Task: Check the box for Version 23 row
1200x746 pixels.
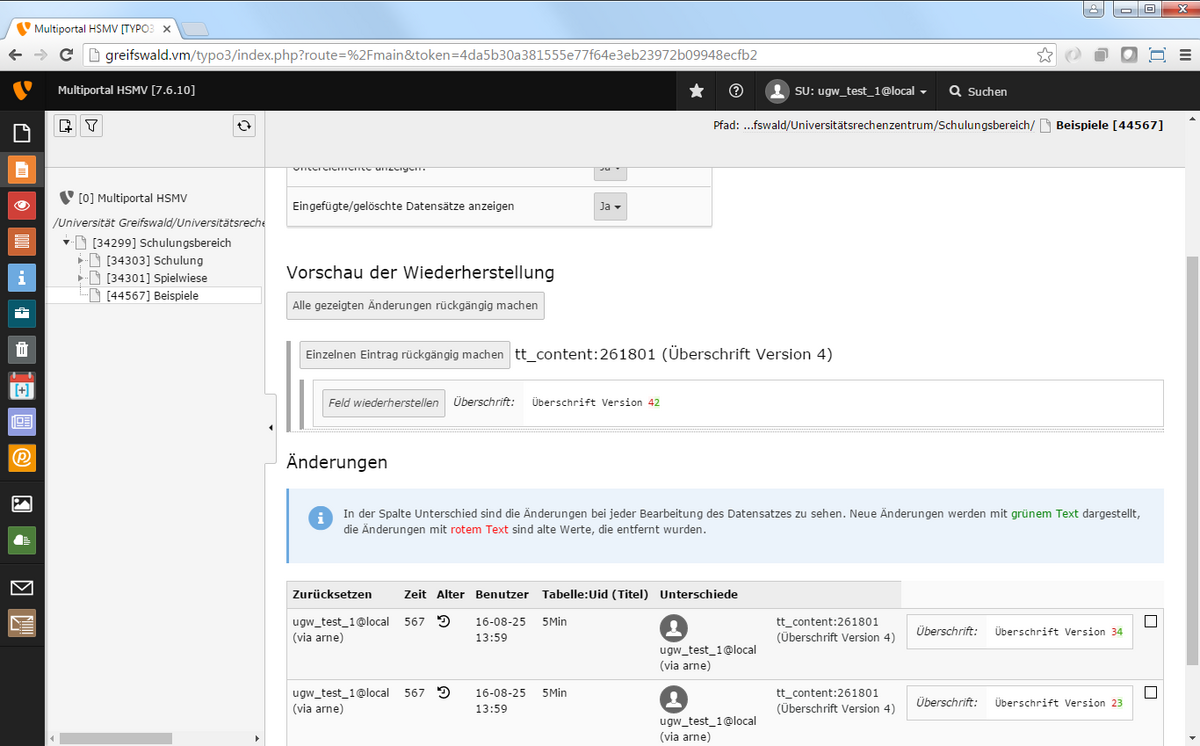Action: click(x=1150, y=692)
